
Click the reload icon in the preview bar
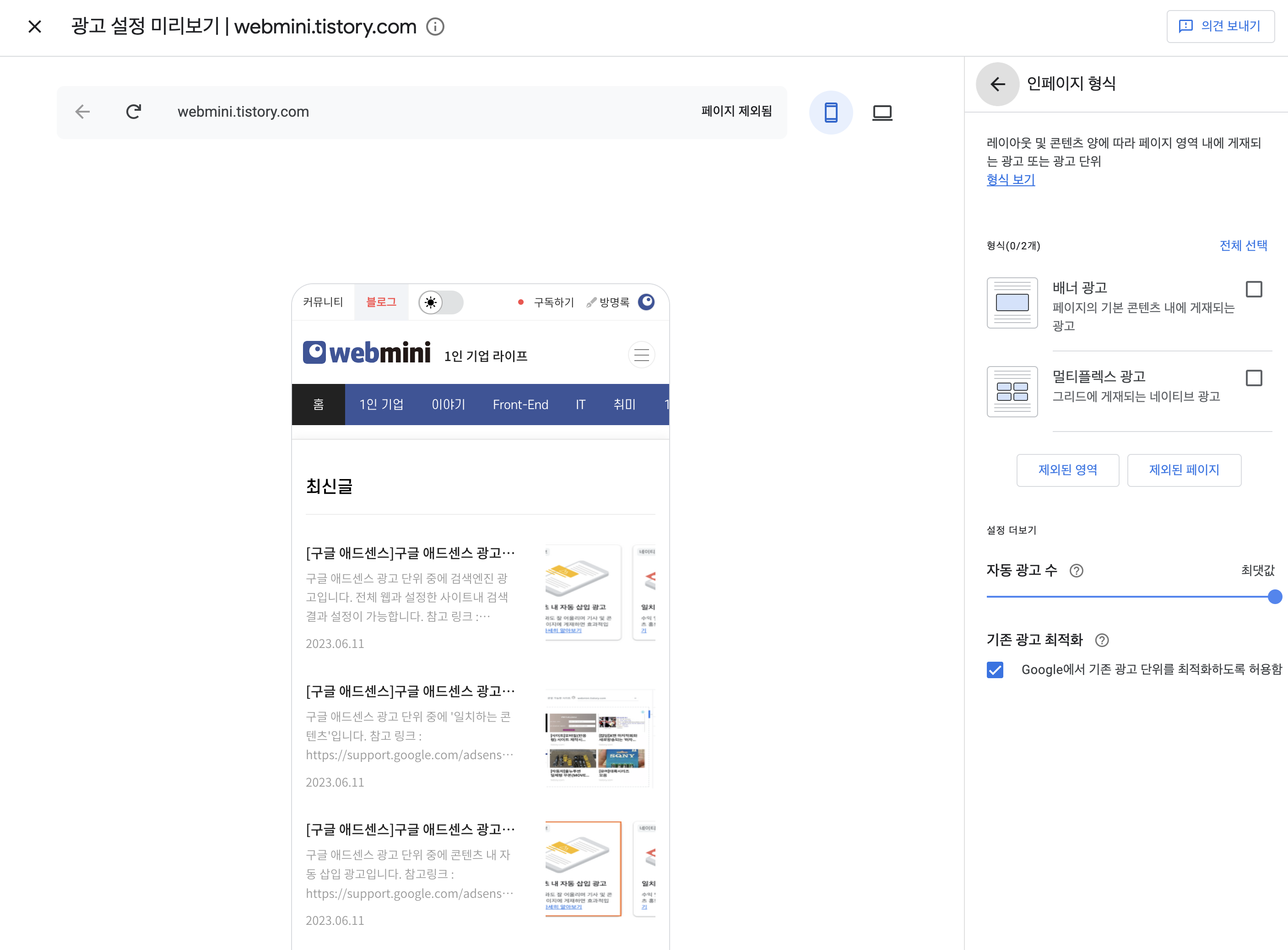134,112
